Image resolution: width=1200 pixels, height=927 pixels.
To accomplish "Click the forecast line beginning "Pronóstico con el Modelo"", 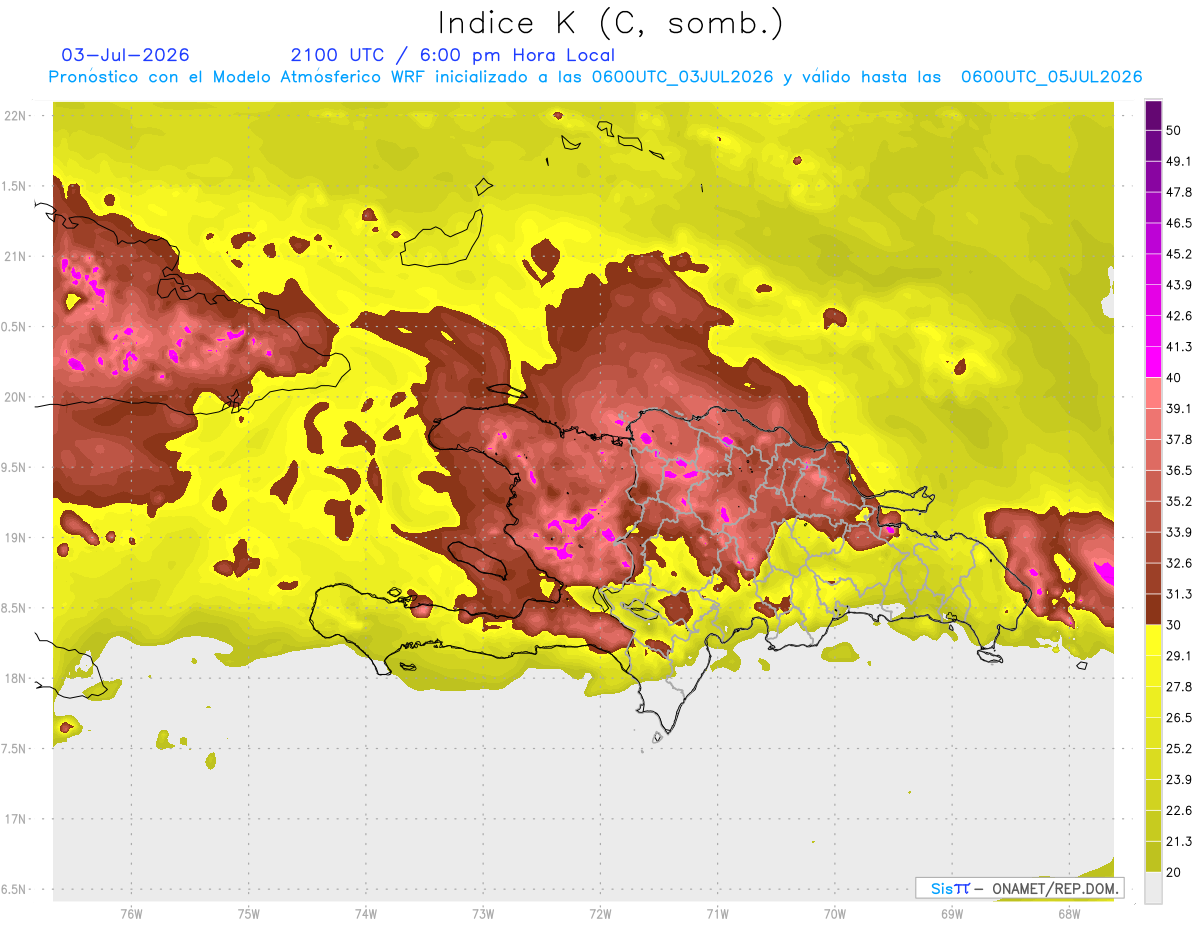I will [x=595, y=77].
